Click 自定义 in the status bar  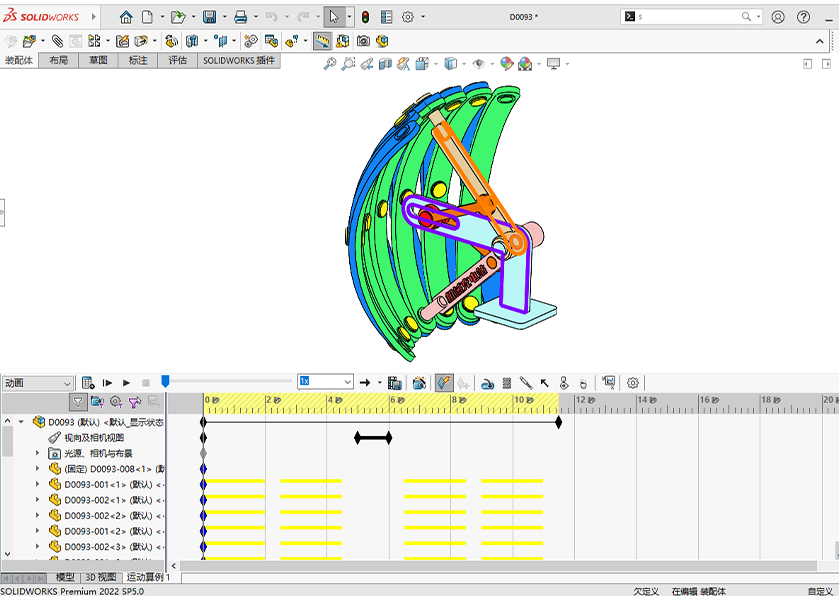(x=820, y=591)
